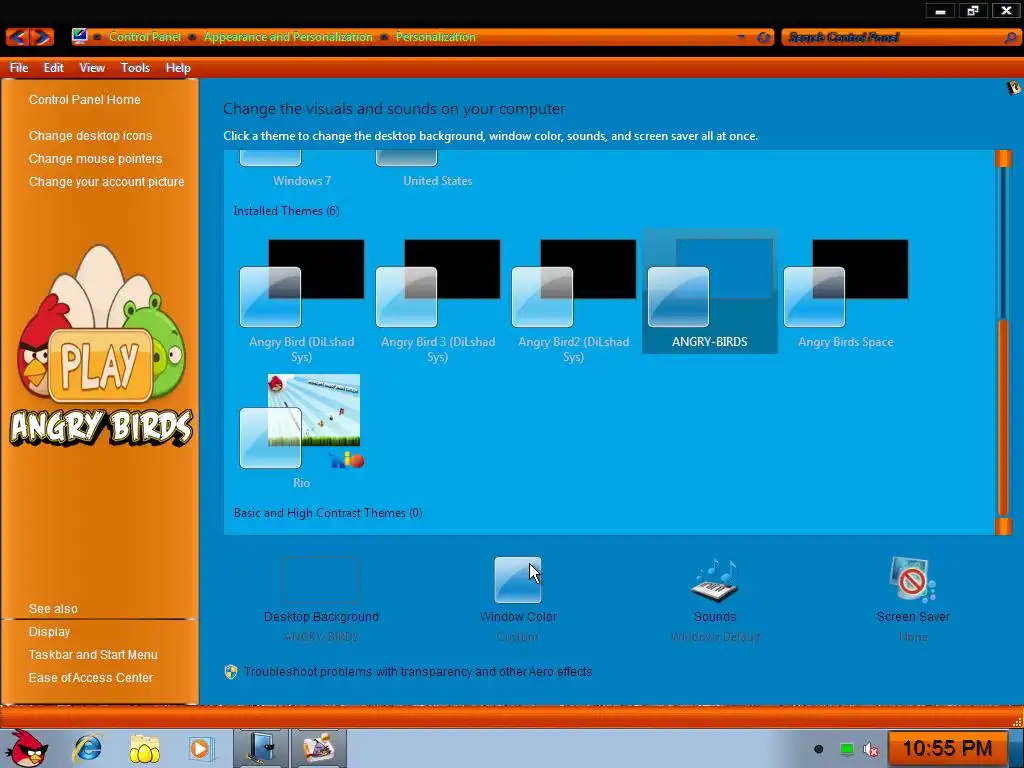Select the ANGRY-BIRDS theme
Screen dimensions: 1024x768
click(x=710, y=292)
